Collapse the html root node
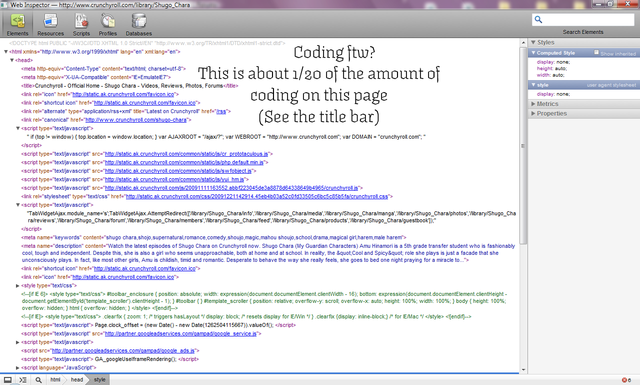The height and width of the screenshot is (385, 640). 6,52
